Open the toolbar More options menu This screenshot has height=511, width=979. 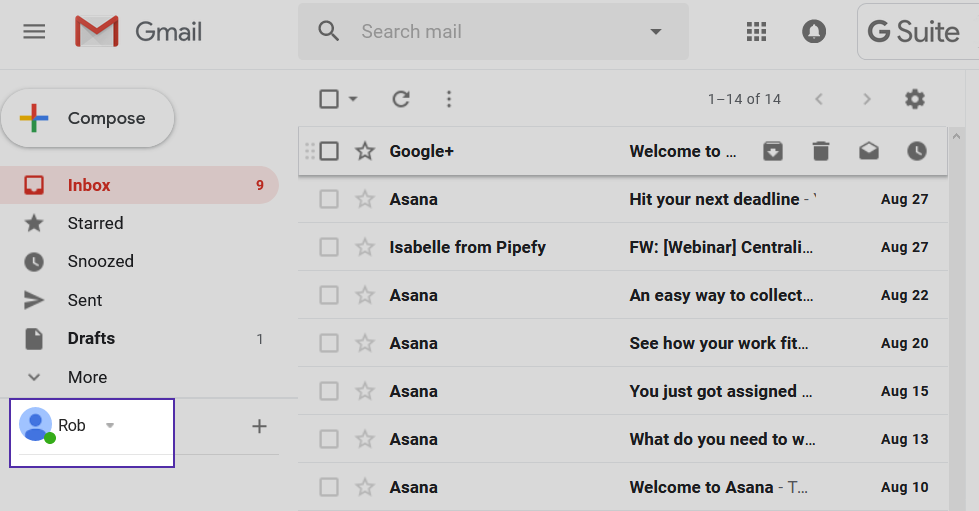coord(448,99)
